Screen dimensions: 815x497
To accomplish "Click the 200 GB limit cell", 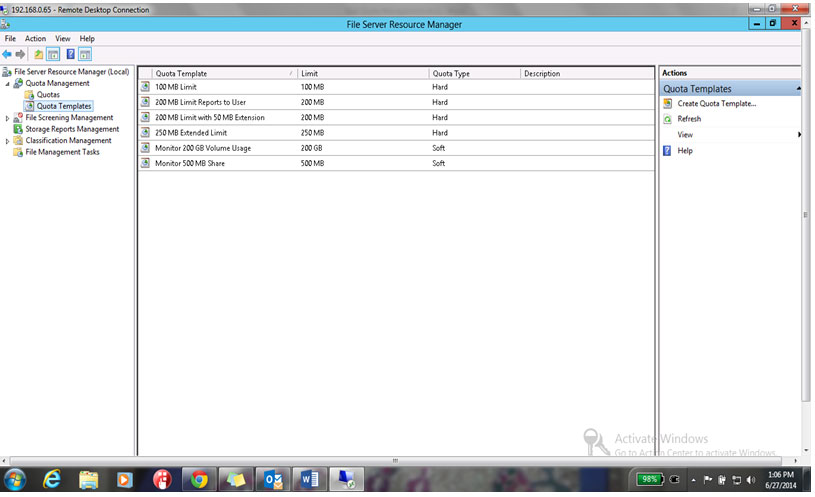I will tap(311, 148).
